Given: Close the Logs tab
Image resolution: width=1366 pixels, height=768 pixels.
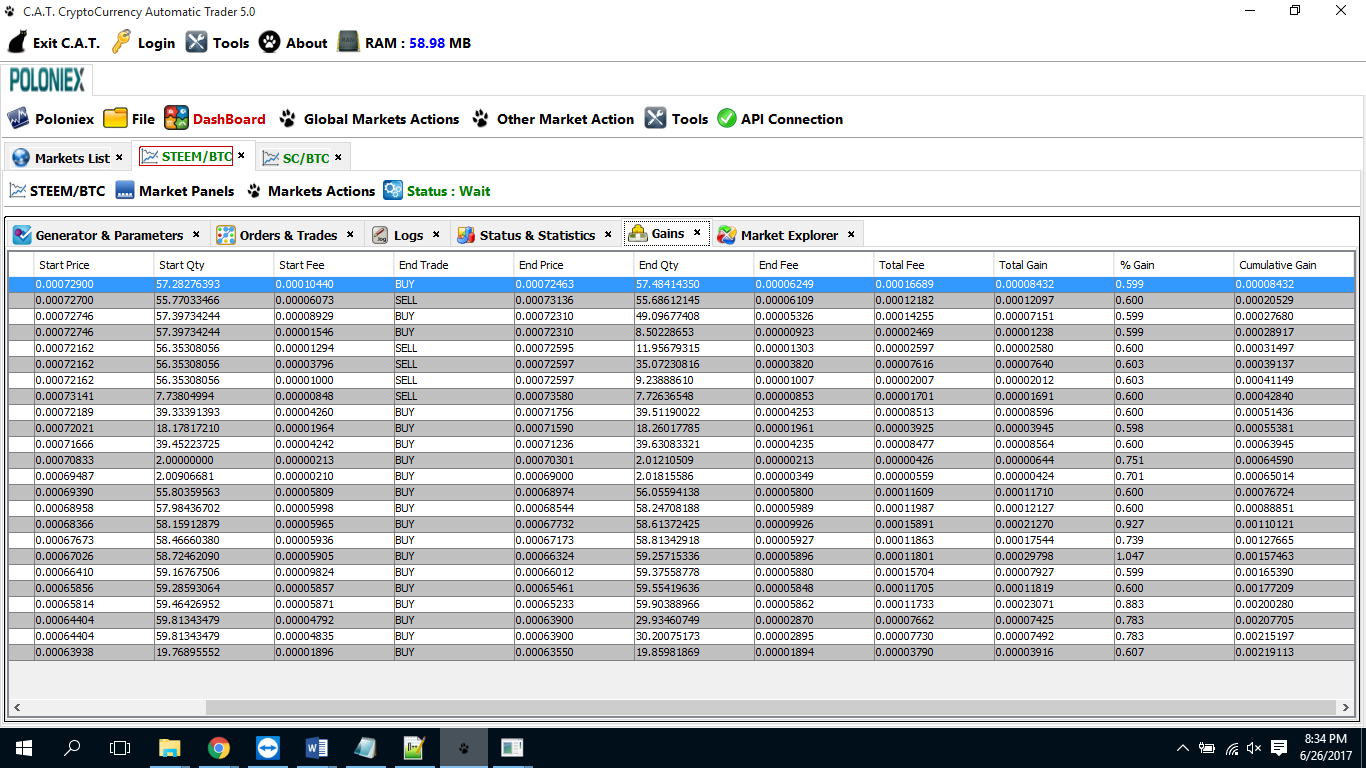Looking at the screenshot, I should tap(436, 235).
